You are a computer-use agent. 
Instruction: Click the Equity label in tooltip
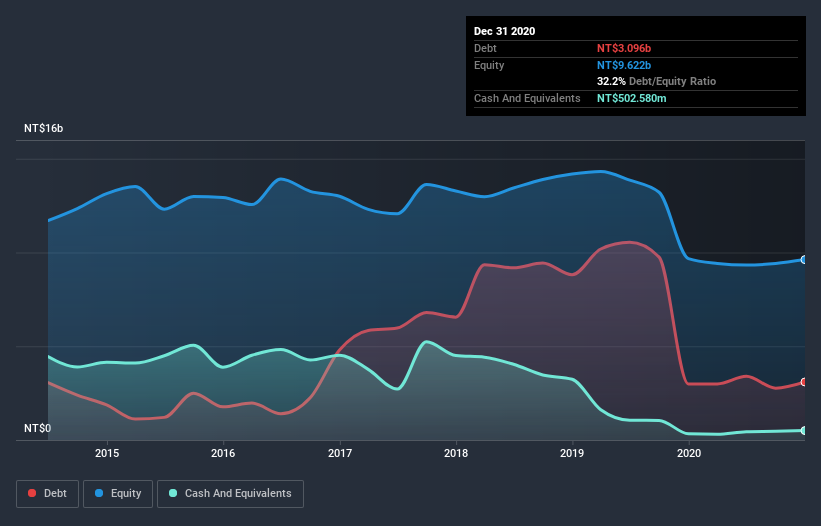489,65
